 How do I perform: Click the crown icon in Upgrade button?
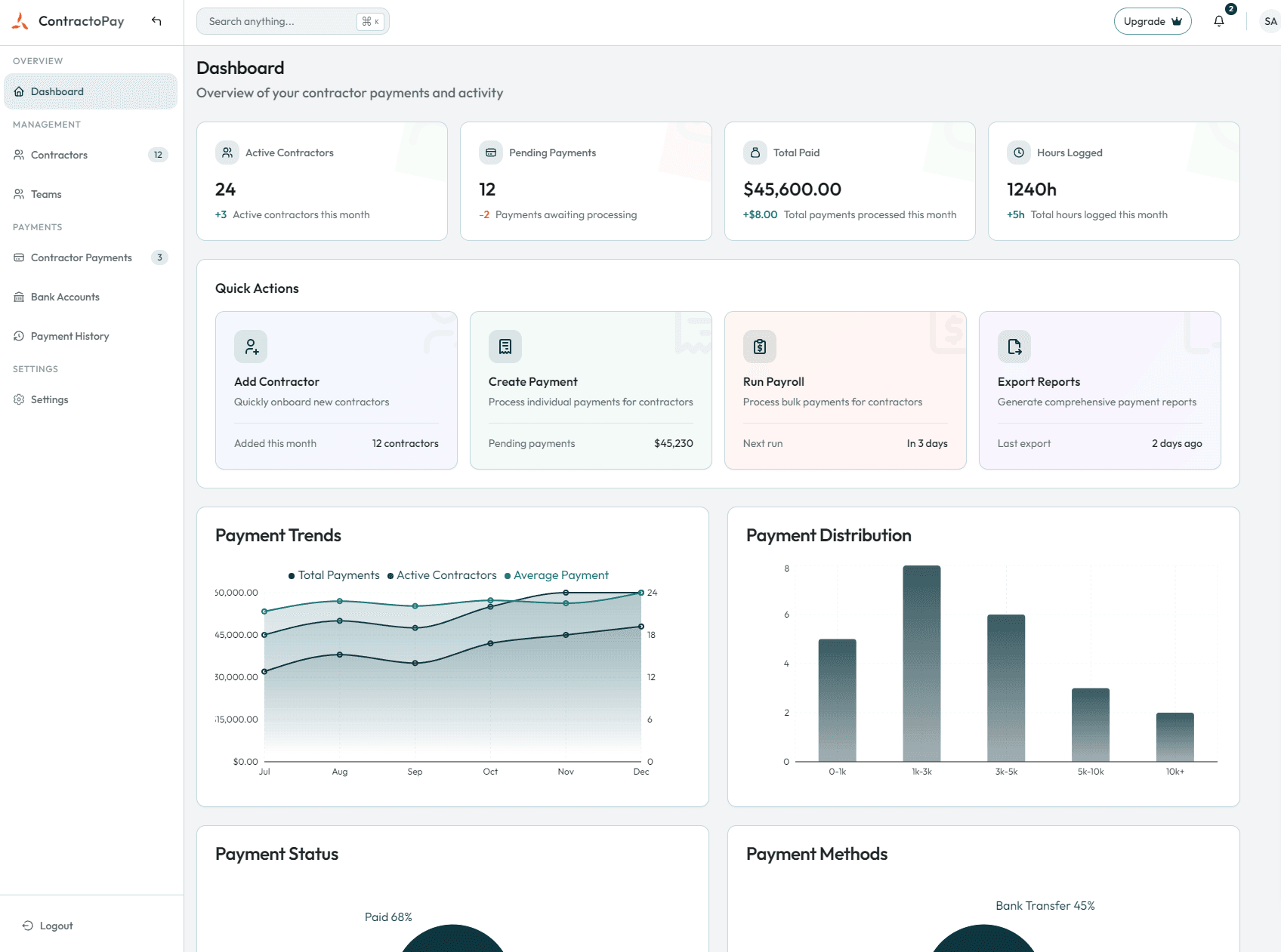1177,21
